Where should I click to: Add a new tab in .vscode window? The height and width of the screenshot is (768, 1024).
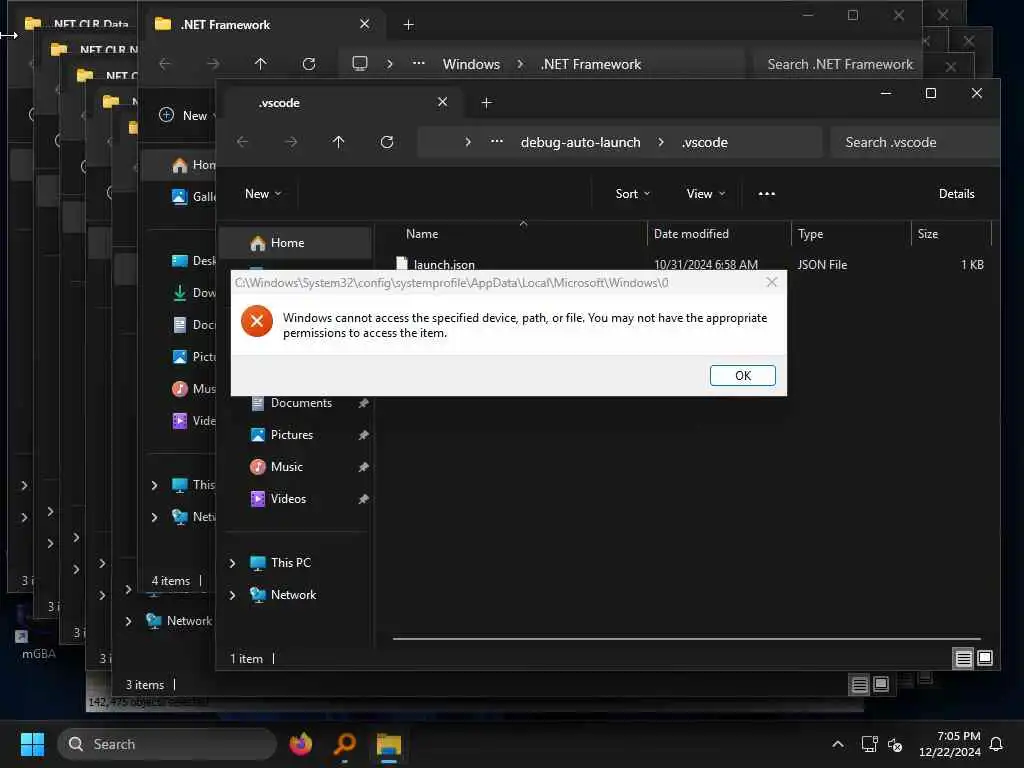click(x=486, y=103)
